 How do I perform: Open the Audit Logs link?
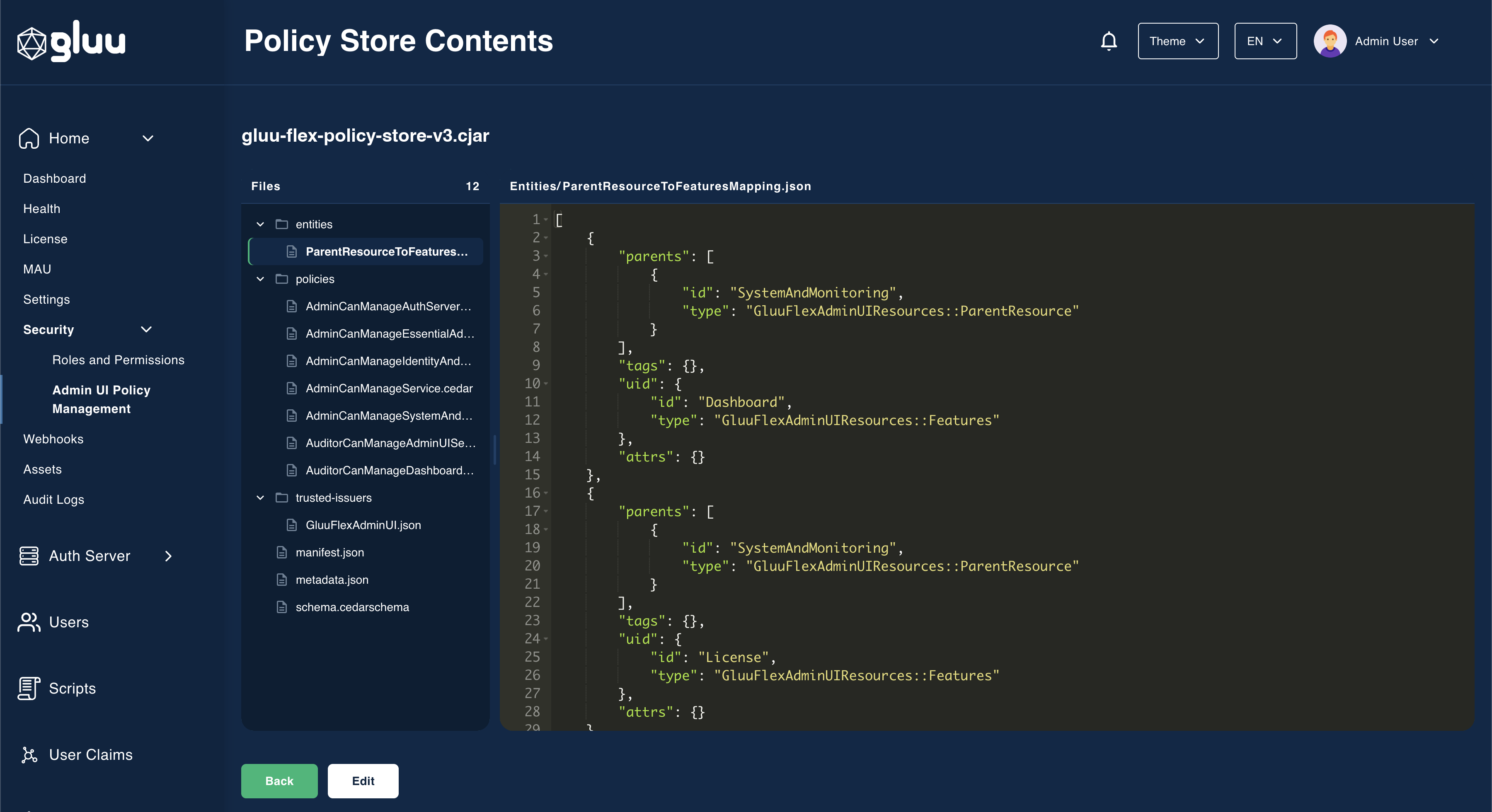click(x=54, y=500)
